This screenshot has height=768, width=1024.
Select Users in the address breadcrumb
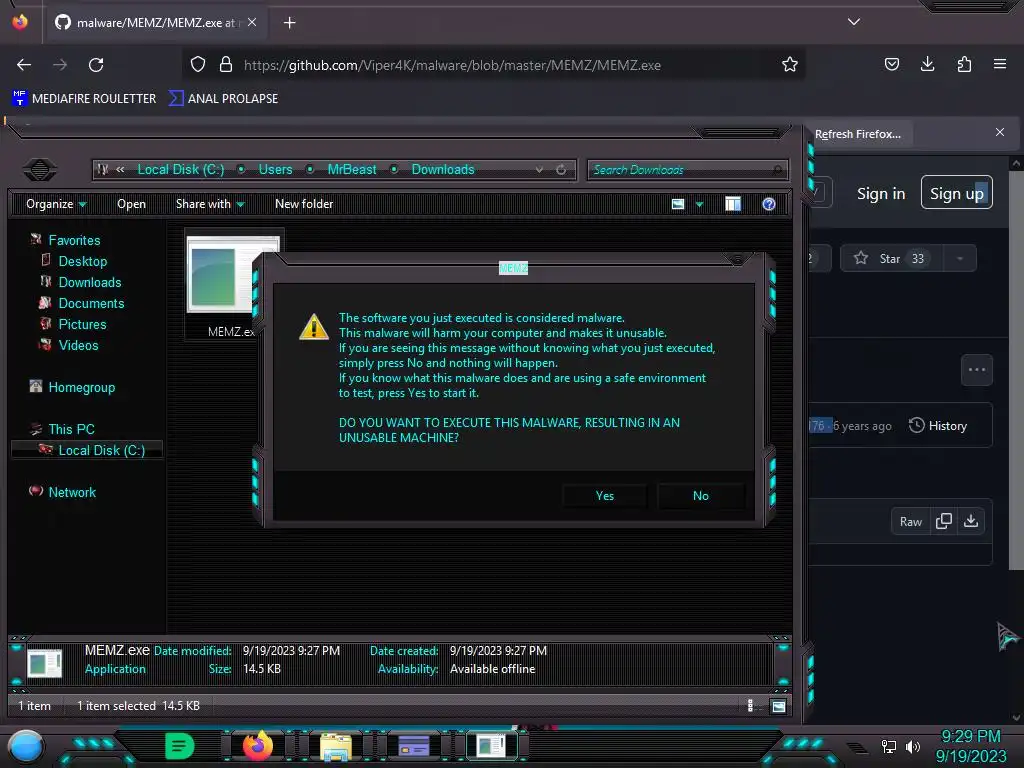point(275,170)
